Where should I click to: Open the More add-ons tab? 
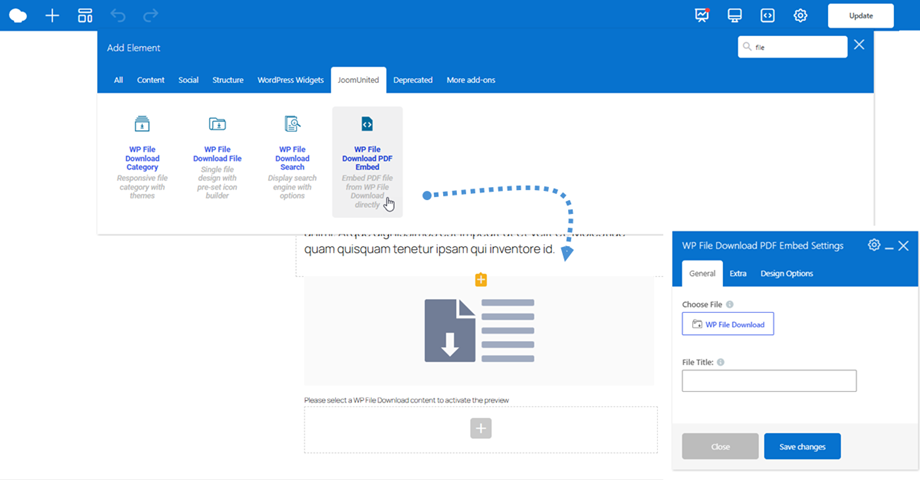471,80
